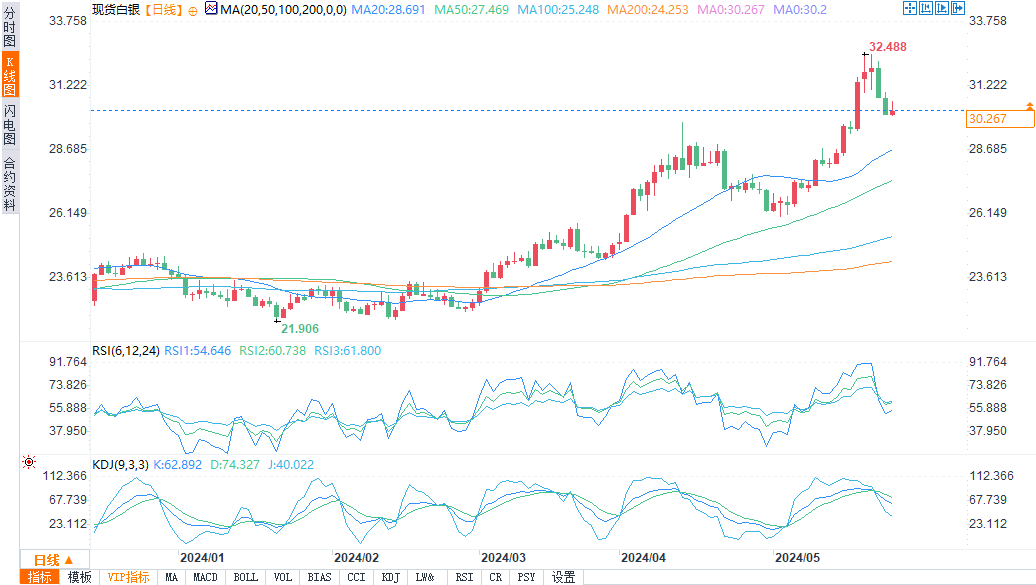Select the MA indicator button
Viewport: 1036px width, 585px height.
172,577
